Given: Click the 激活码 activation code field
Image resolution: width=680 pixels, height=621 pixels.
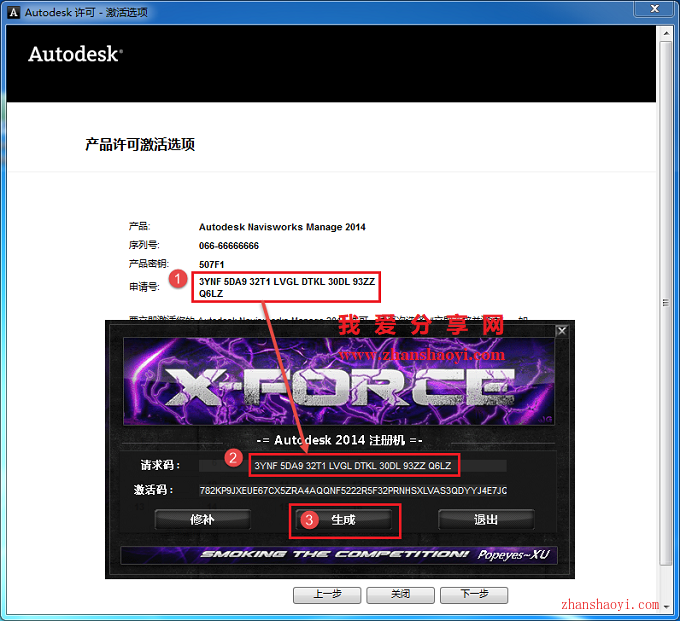Looking at the screenshot, I should tap(353, 490).
